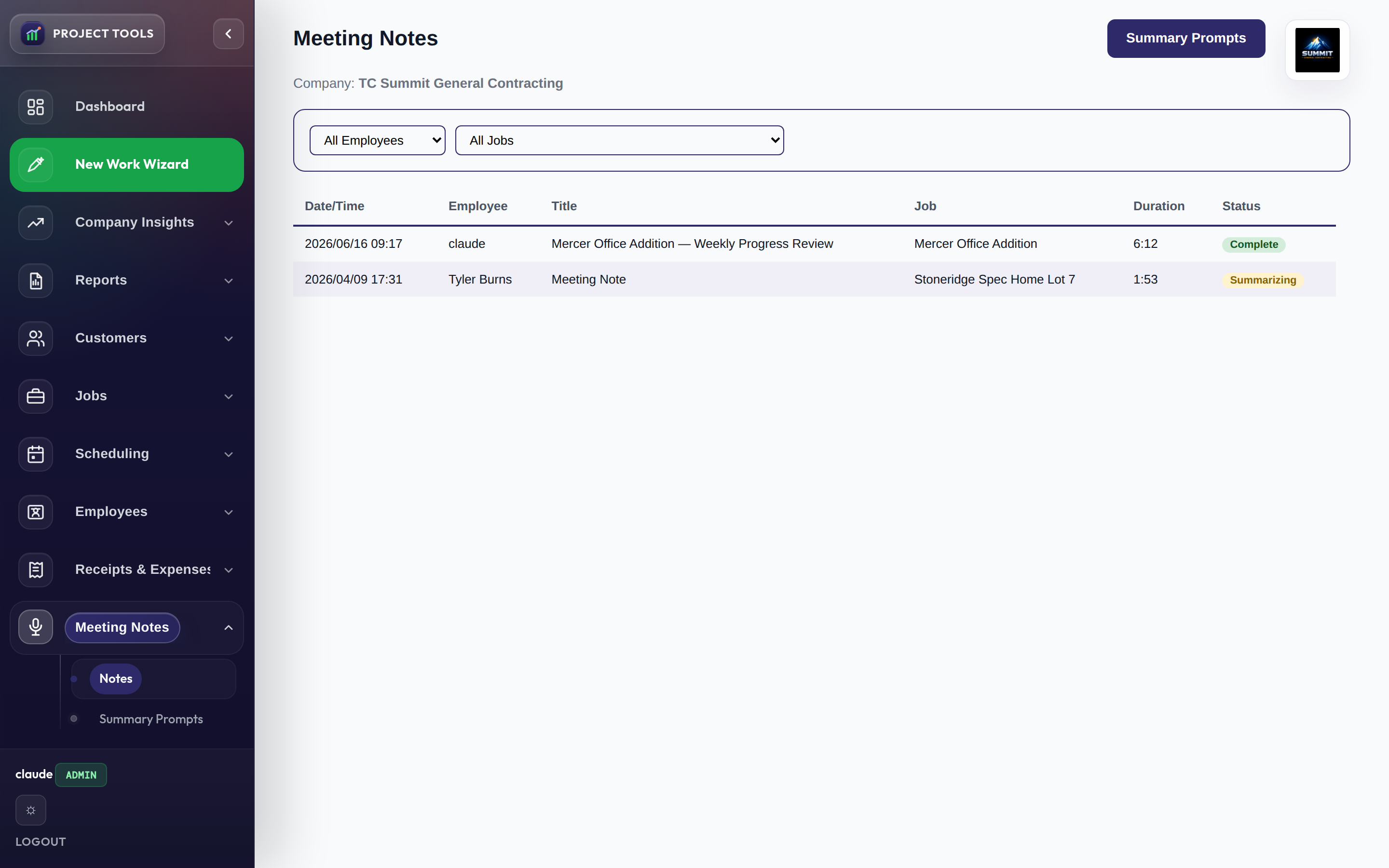Expand the Jobs menu chevron
This screenshot has height=868, width=1389.
point(229,397)
